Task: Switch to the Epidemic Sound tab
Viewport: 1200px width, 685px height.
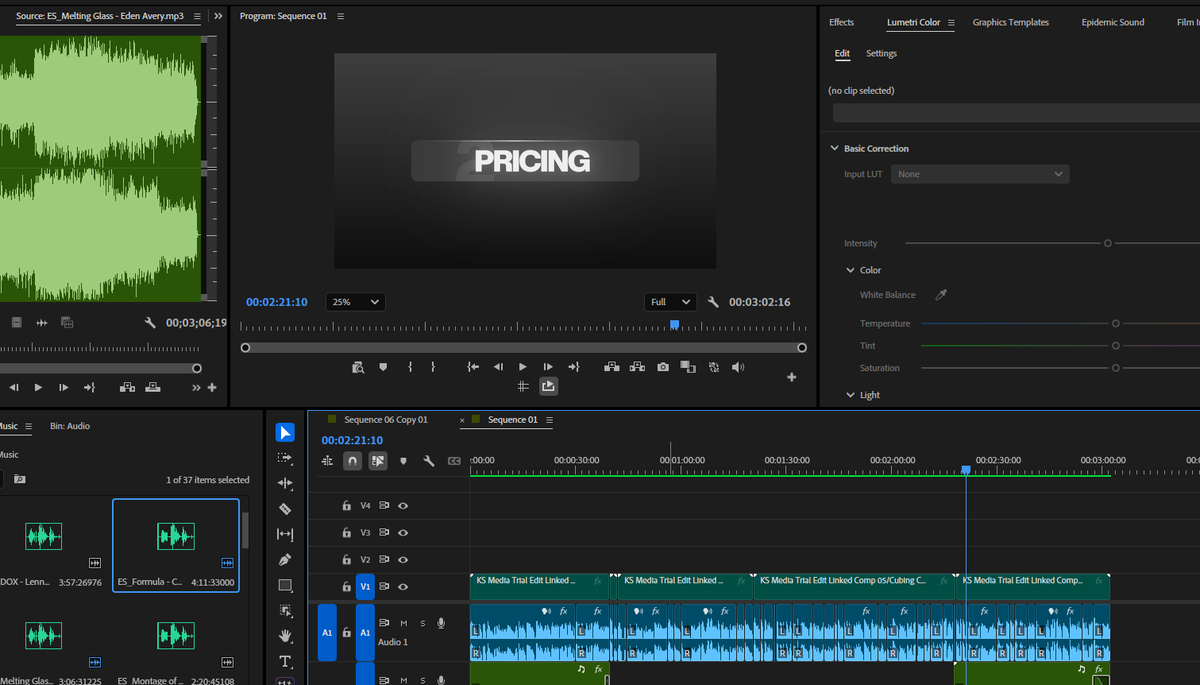Action: coord(1113,22)
